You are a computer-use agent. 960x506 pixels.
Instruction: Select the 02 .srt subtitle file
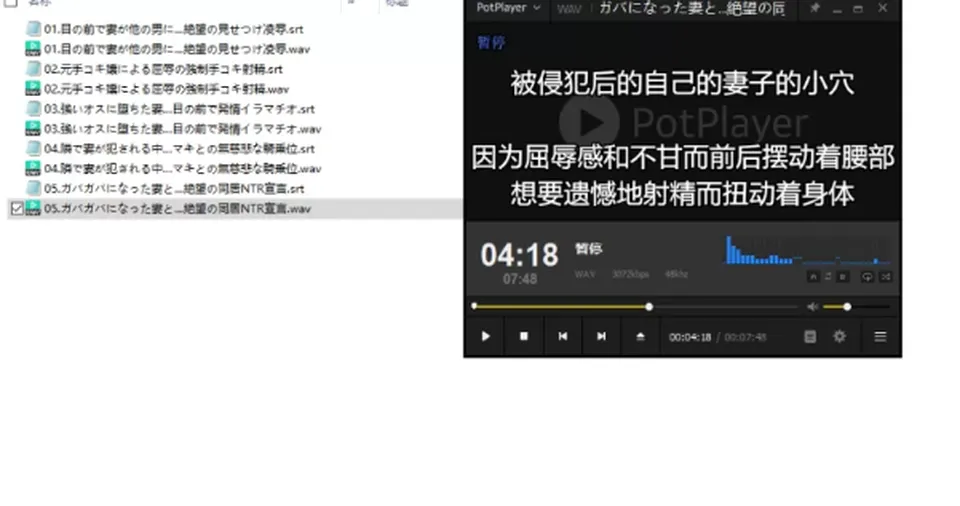tap(163, 69)
